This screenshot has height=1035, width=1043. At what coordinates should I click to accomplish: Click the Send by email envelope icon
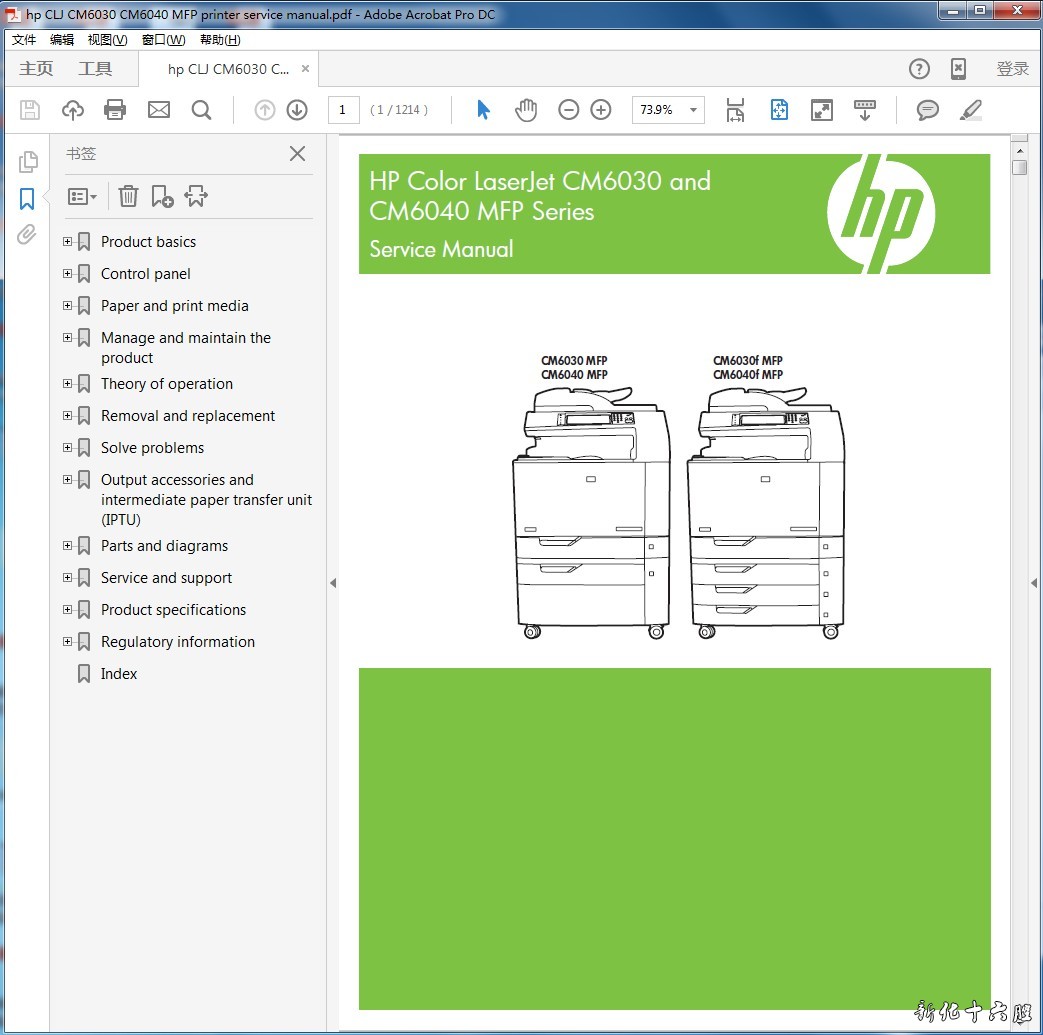158,110
